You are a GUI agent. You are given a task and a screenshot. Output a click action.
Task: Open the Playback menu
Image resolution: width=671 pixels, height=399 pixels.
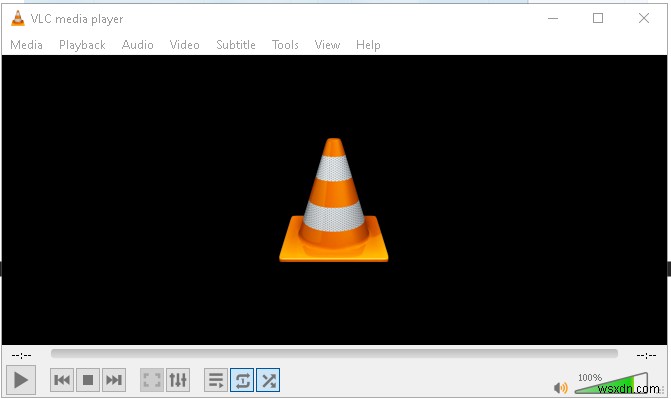[82, 45]
